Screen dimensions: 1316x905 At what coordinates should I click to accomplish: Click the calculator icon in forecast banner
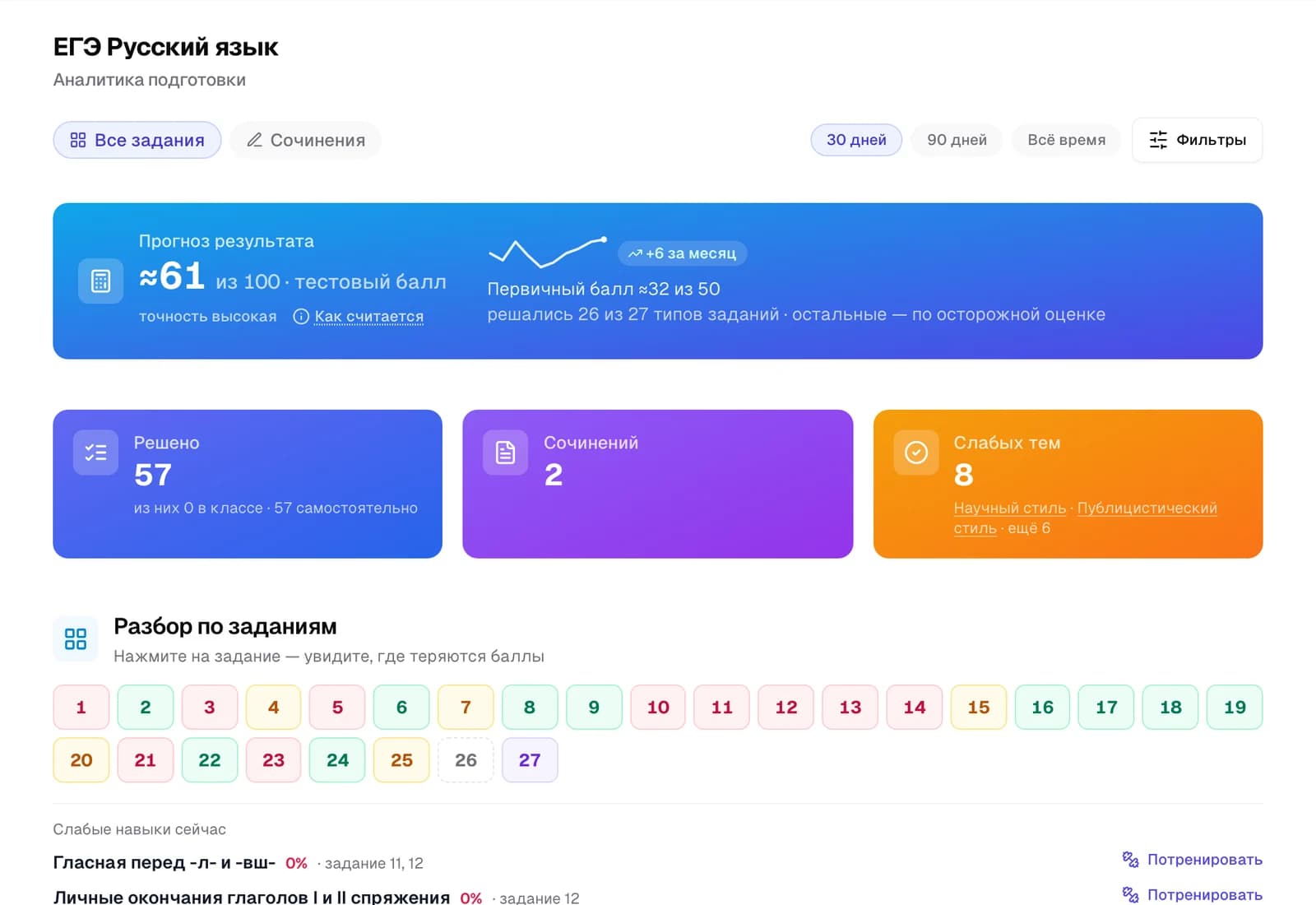(100, 281)
